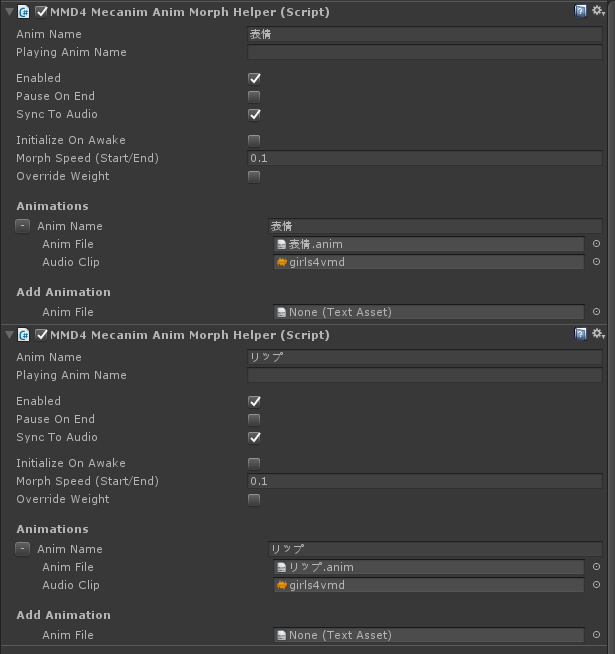615x654 pixels.
Task: Remove リップ animation with minus button
Action: [x=22, y=549]
